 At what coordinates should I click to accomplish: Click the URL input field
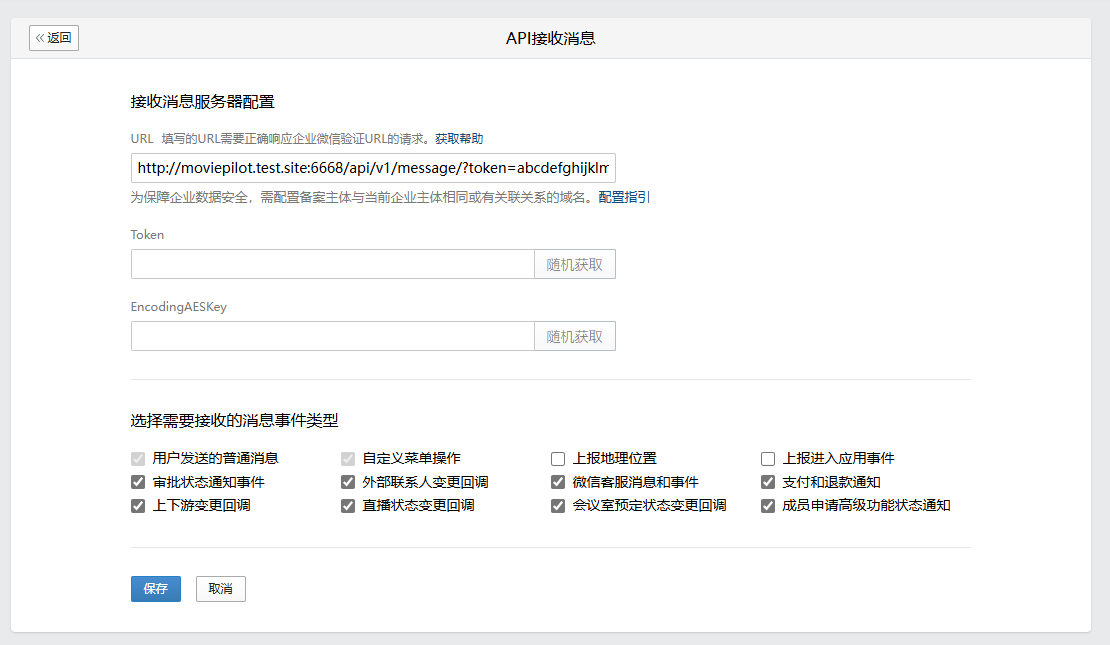pyautogui.click(x=372, y=168)
